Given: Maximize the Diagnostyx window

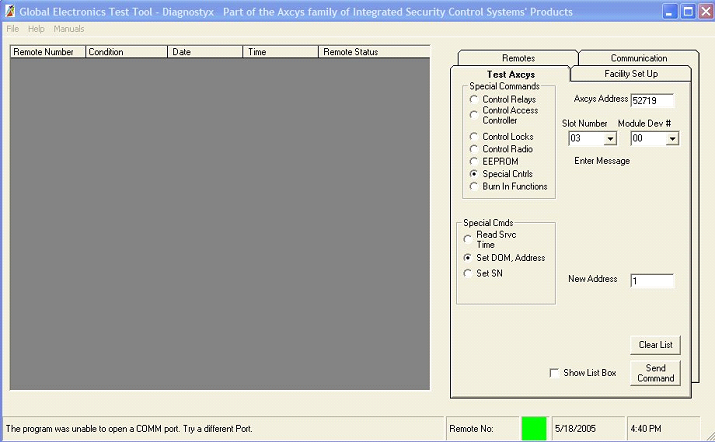Looking at the screenshot, I should pyautogui.click(x=688, y=11).
